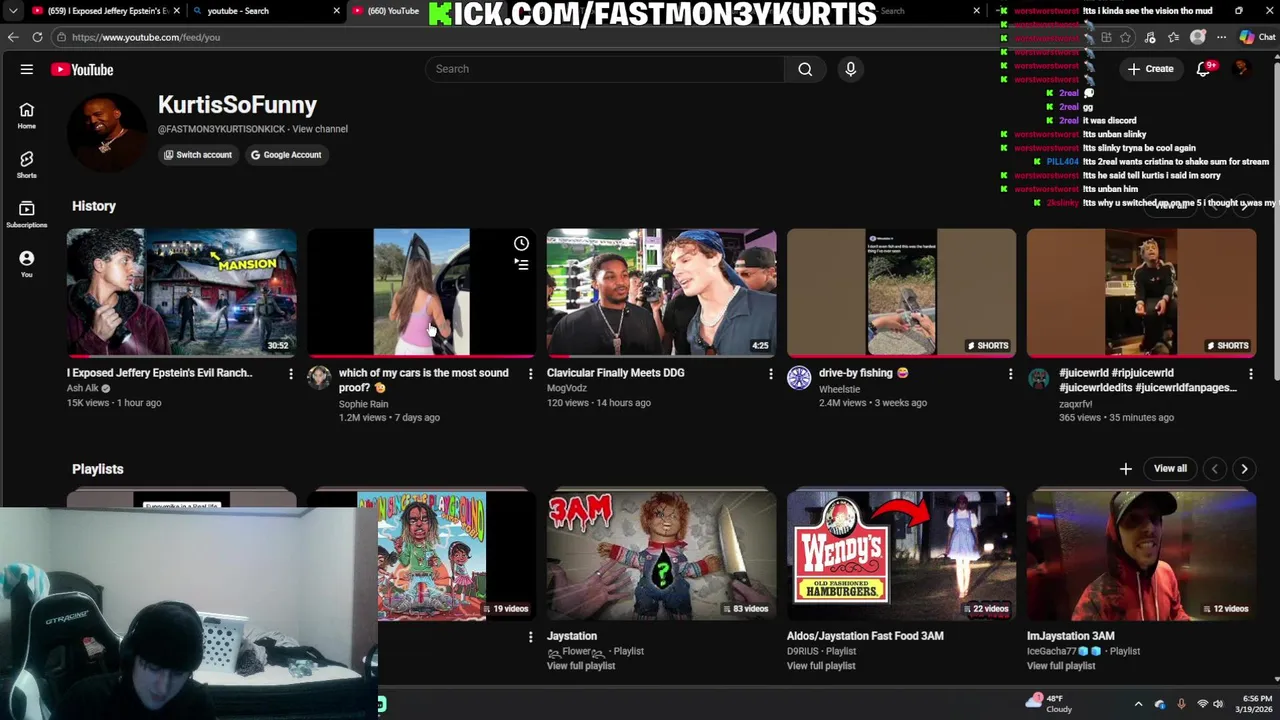The width and height of the screenshot is (1280, 720).
Task: Open Clavicular Finally Meets DDG thumbnail
Action: coord(662,292)
